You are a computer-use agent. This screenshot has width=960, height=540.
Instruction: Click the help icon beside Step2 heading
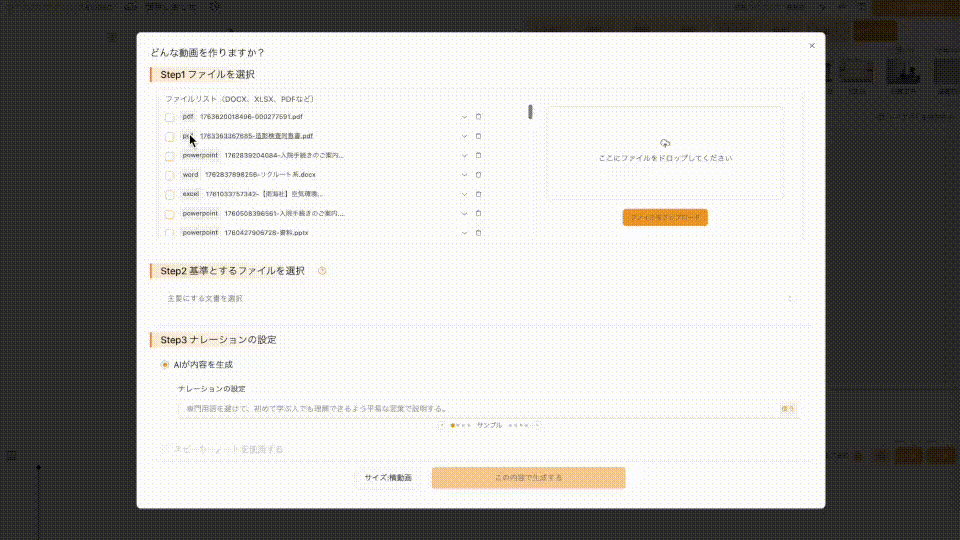[x=322, y=271]
